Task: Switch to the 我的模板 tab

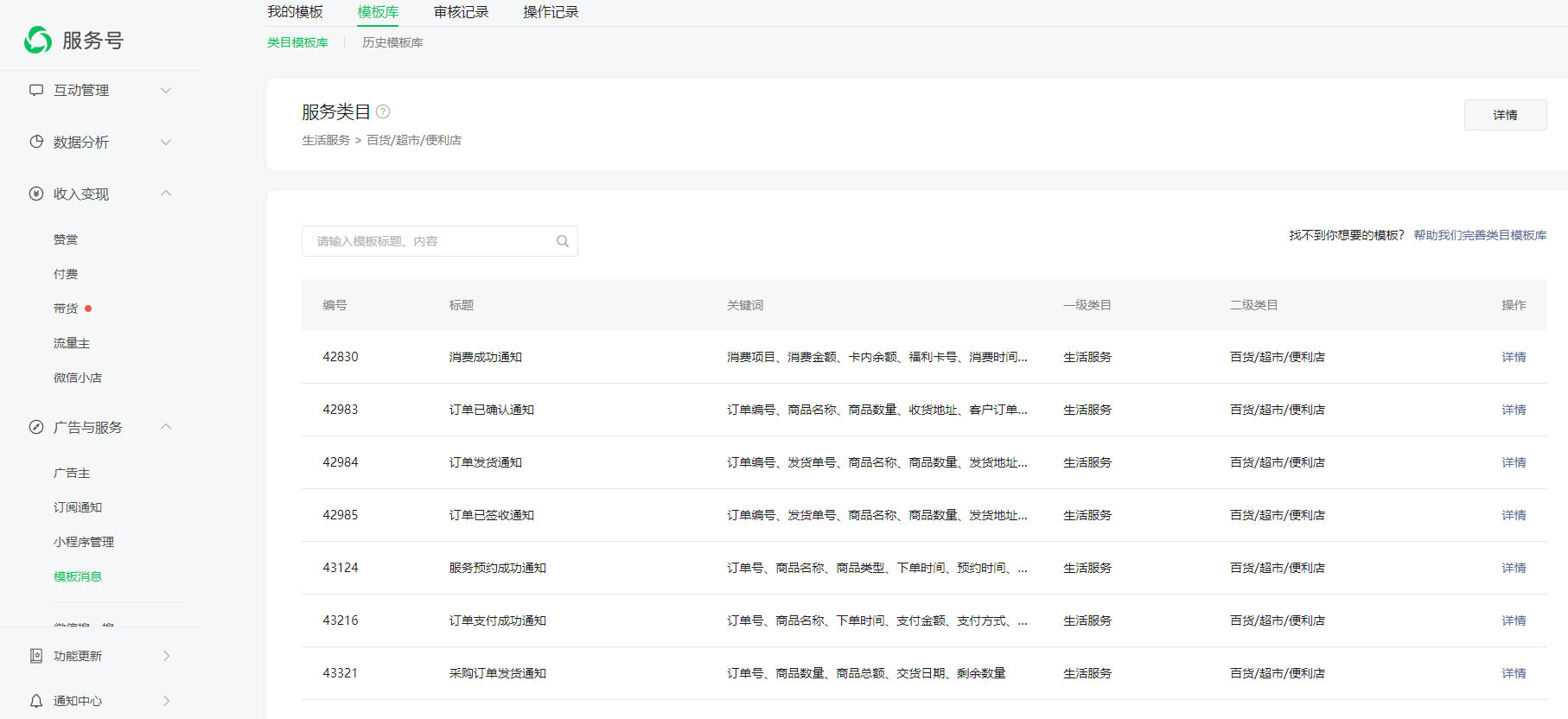Action: (295, 12)
